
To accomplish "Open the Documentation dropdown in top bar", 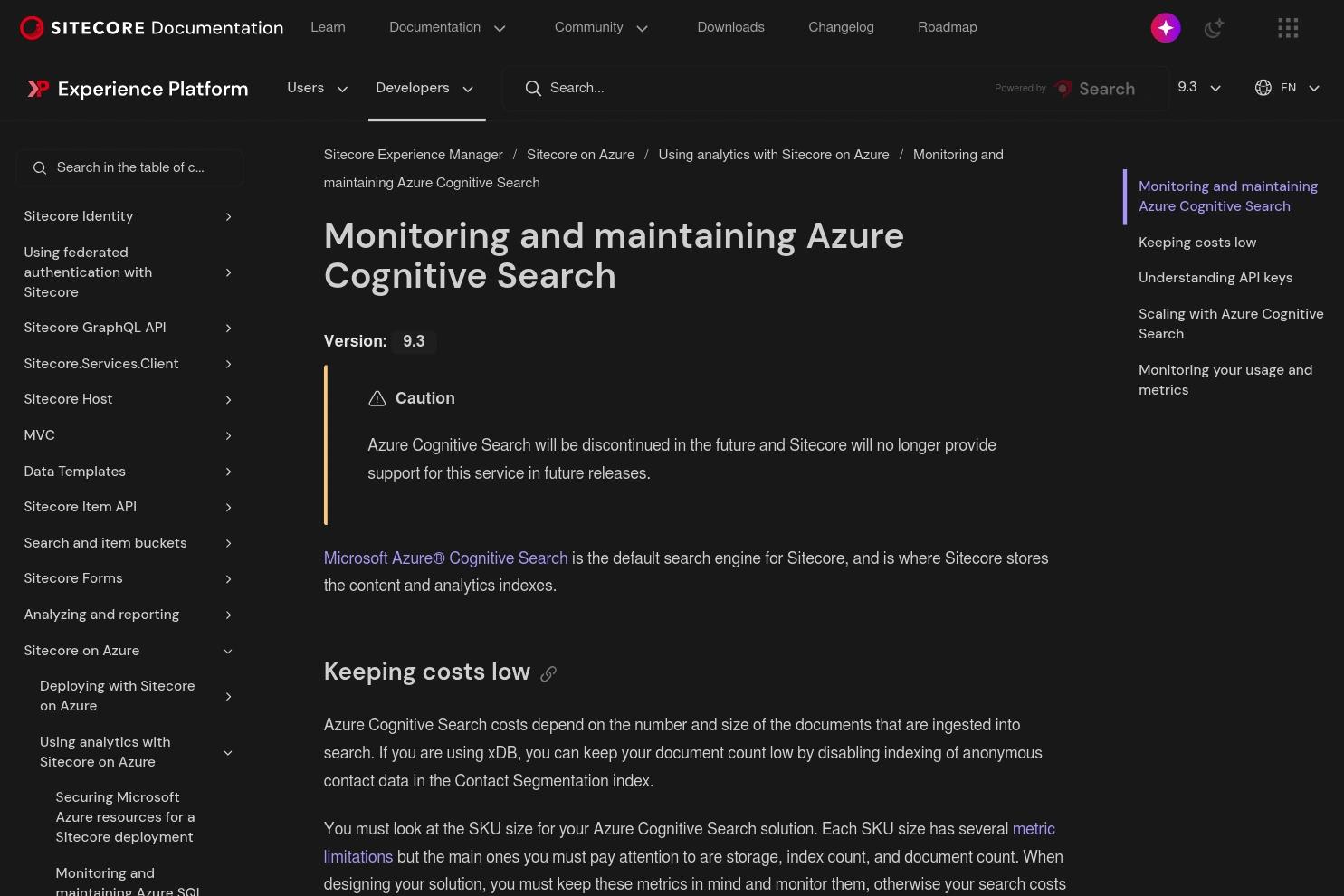I will coord(447,28).
